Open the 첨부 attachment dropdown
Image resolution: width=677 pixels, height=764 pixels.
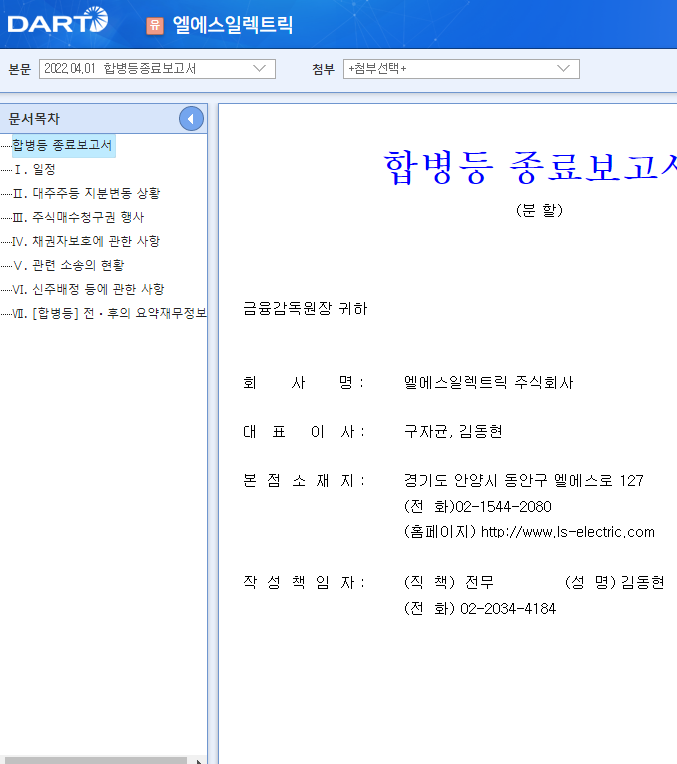tap(461, 69)
